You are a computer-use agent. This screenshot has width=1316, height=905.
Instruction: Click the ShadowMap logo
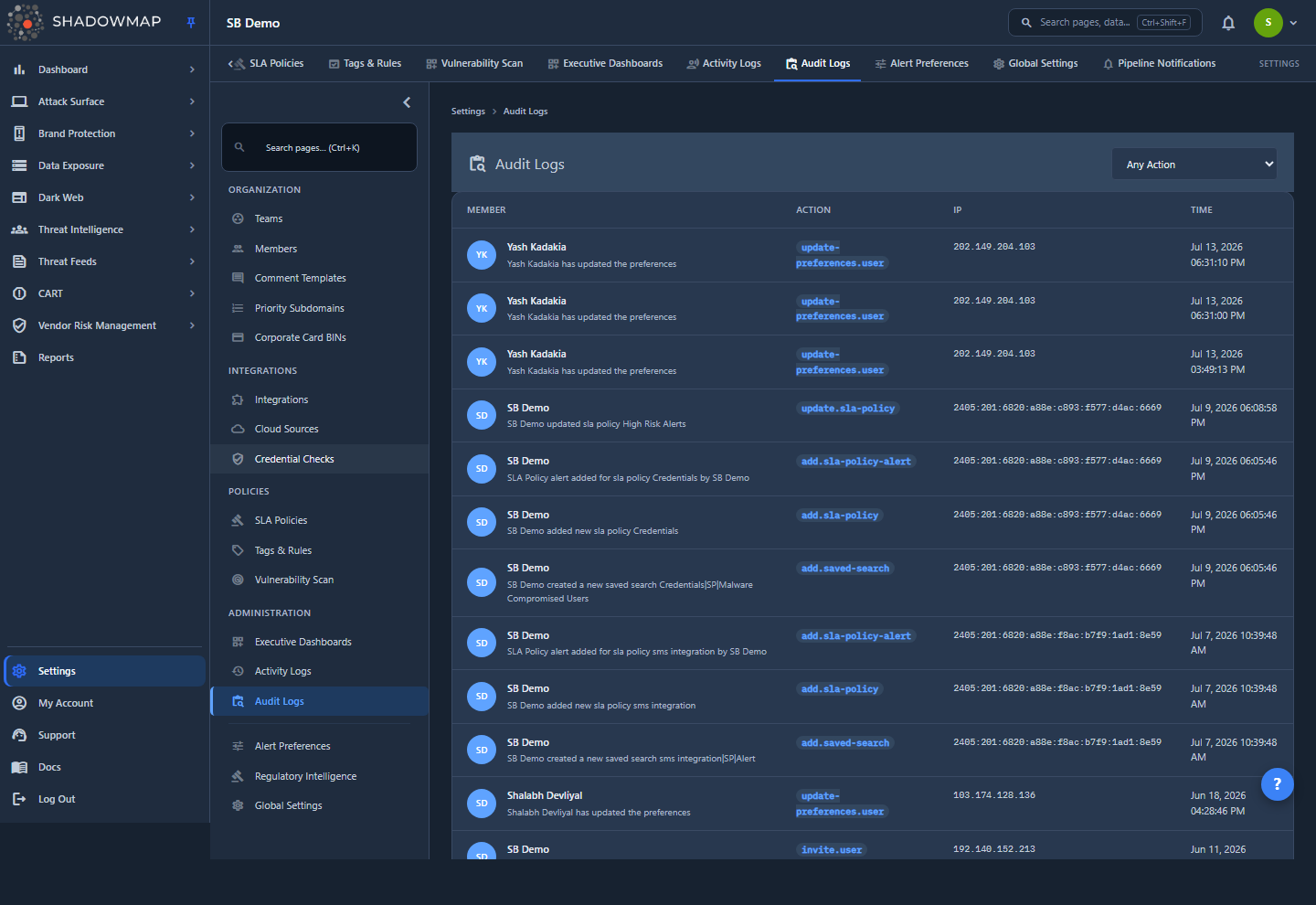tap(84, 22)
